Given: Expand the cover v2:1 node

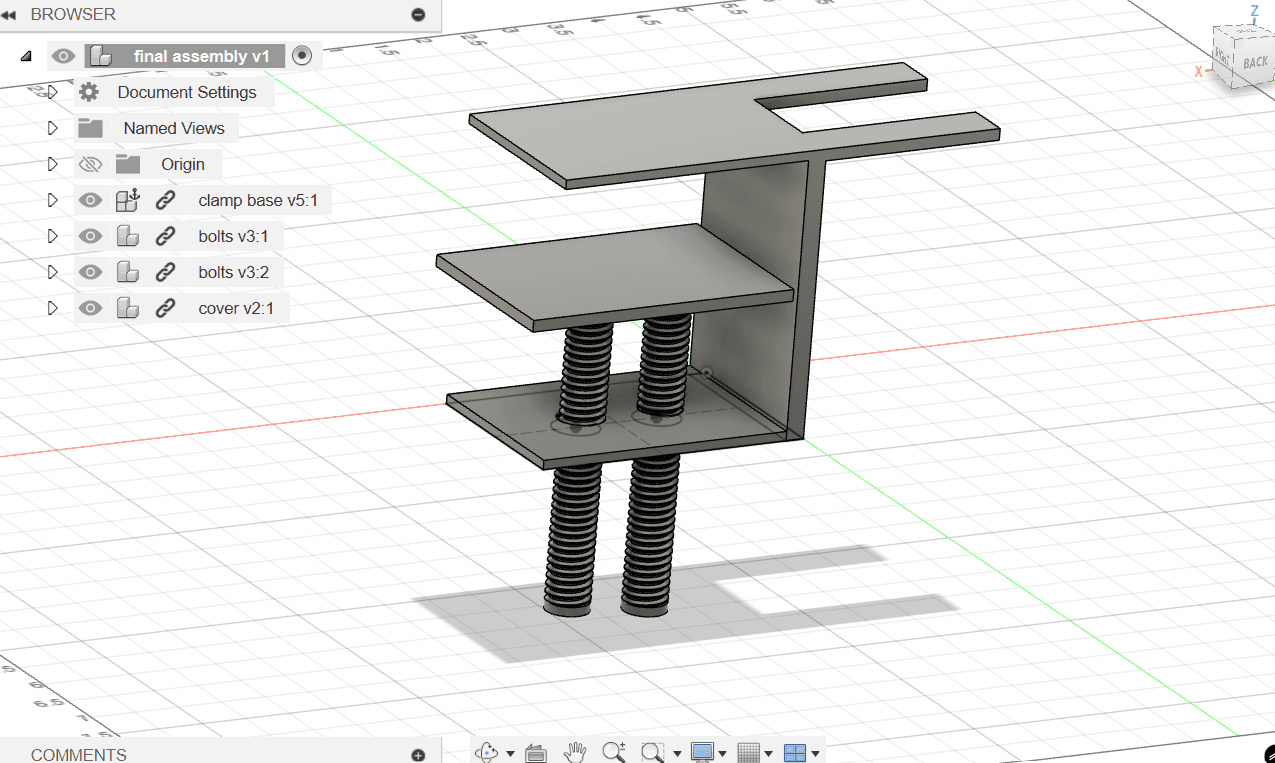Looking at the screenshot, I should (52, 308).
